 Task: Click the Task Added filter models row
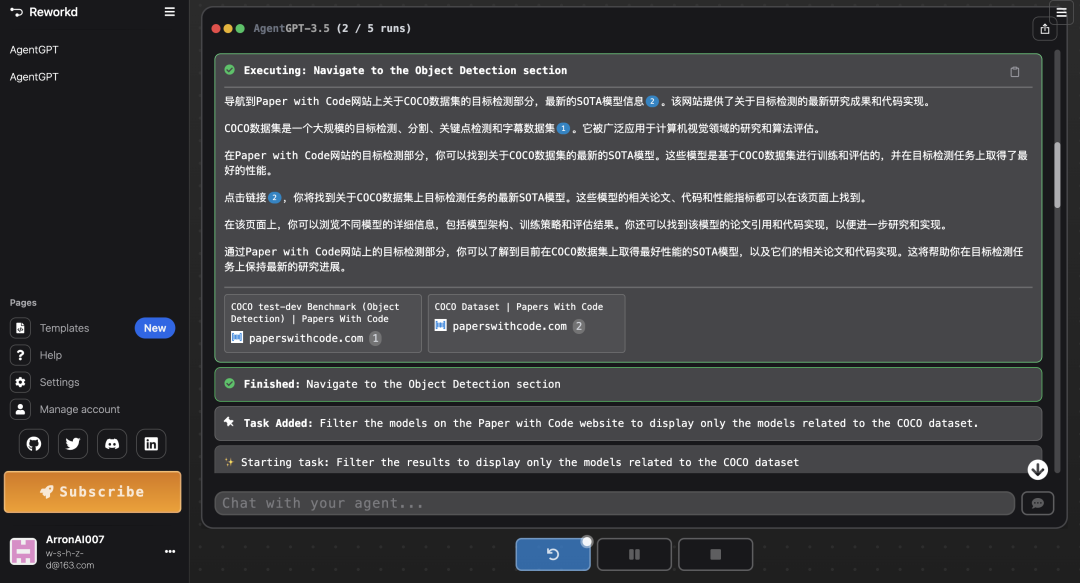tap(627, 423)
